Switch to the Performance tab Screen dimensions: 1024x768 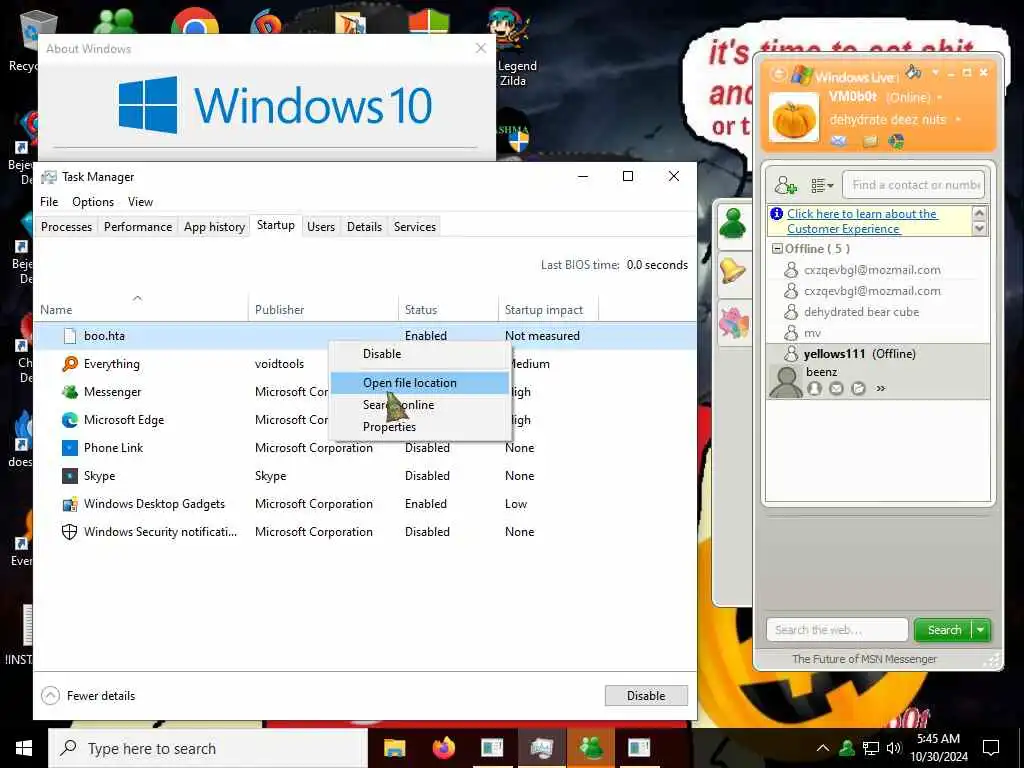click(138, 227)
